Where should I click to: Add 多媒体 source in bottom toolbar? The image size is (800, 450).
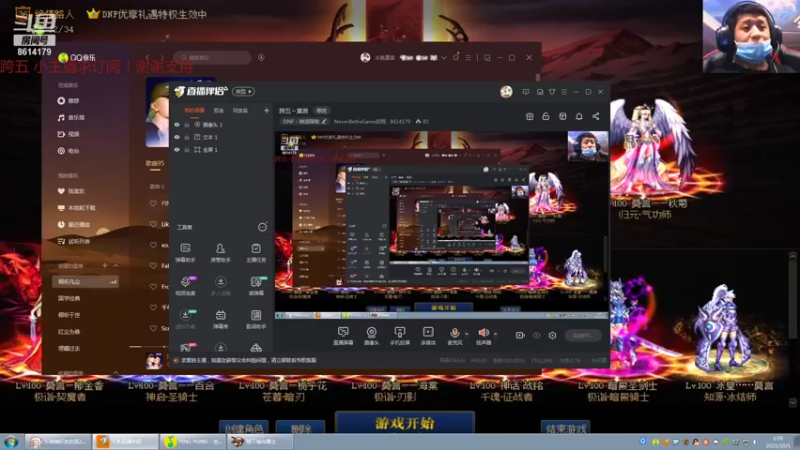click(428, 336)
